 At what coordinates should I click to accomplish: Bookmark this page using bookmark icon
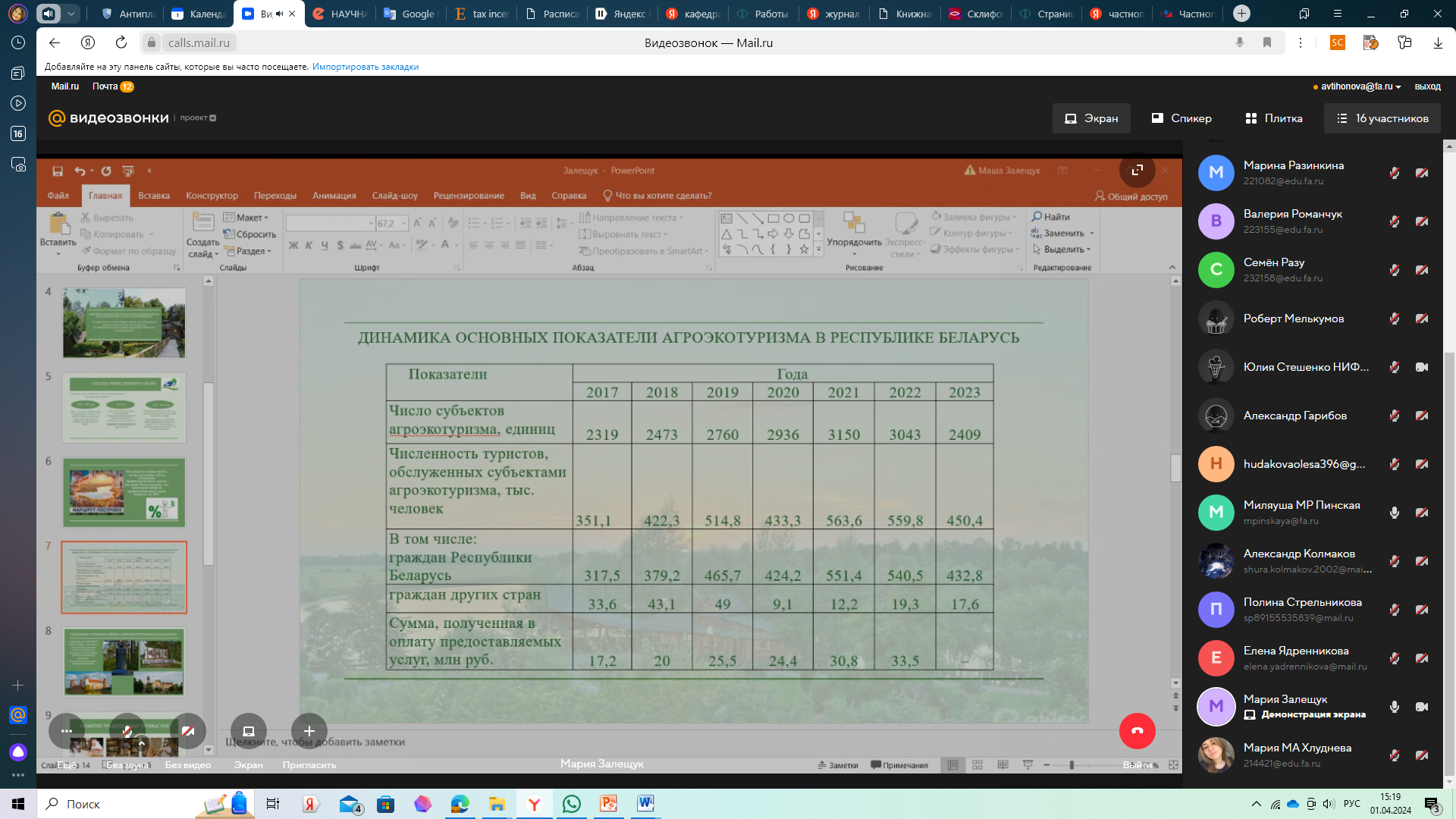[1267, 43]
